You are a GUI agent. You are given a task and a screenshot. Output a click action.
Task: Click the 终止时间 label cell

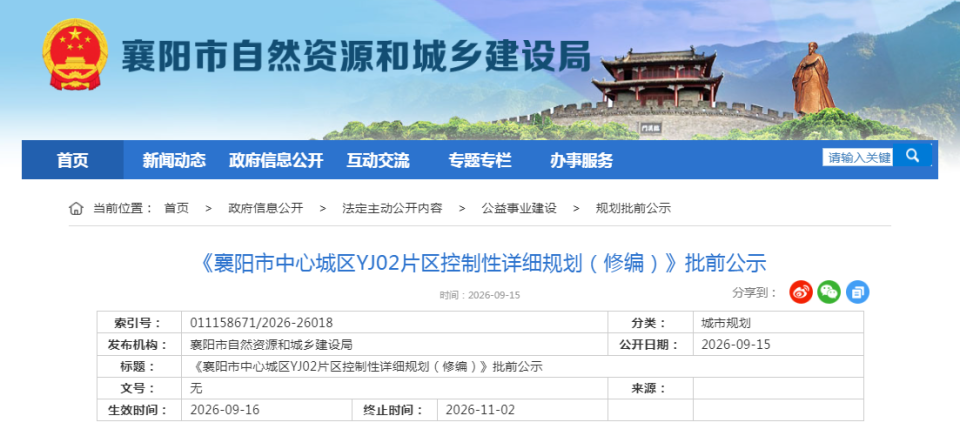point(395,410)
